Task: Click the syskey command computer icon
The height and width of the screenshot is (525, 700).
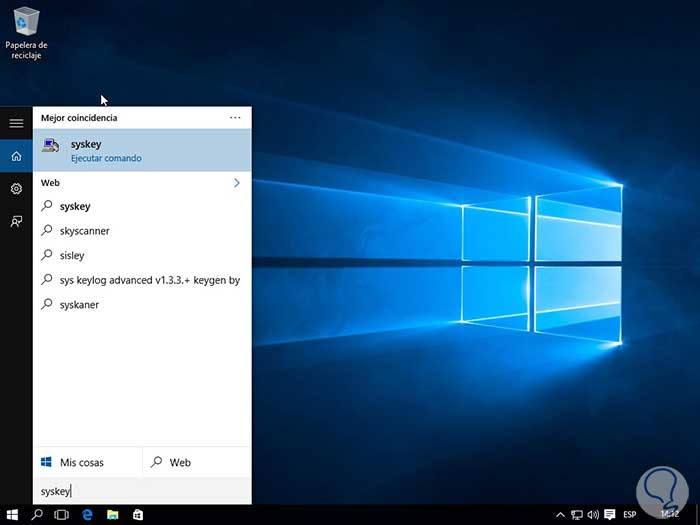Action: click(x=50, y=145)
